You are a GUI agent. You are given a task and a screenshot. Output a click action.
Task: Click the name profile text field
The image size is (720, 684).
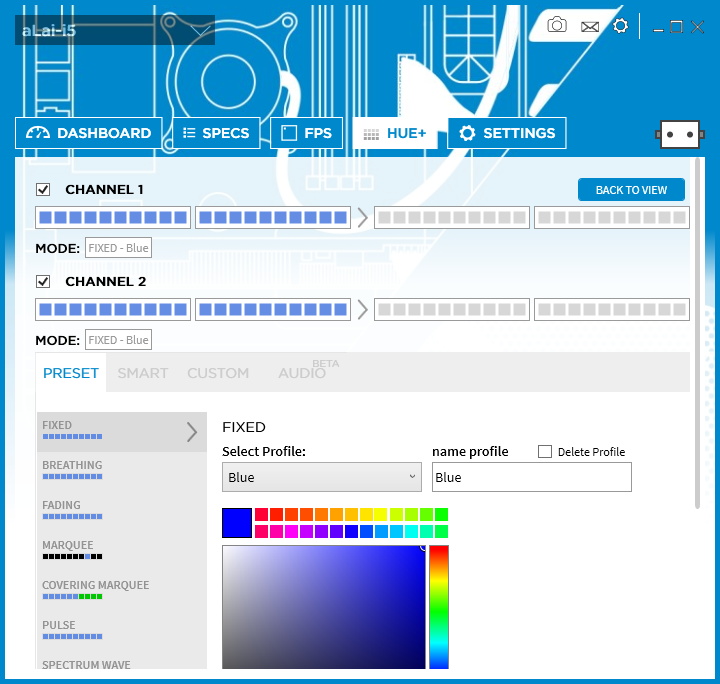[x=531, y=477]
